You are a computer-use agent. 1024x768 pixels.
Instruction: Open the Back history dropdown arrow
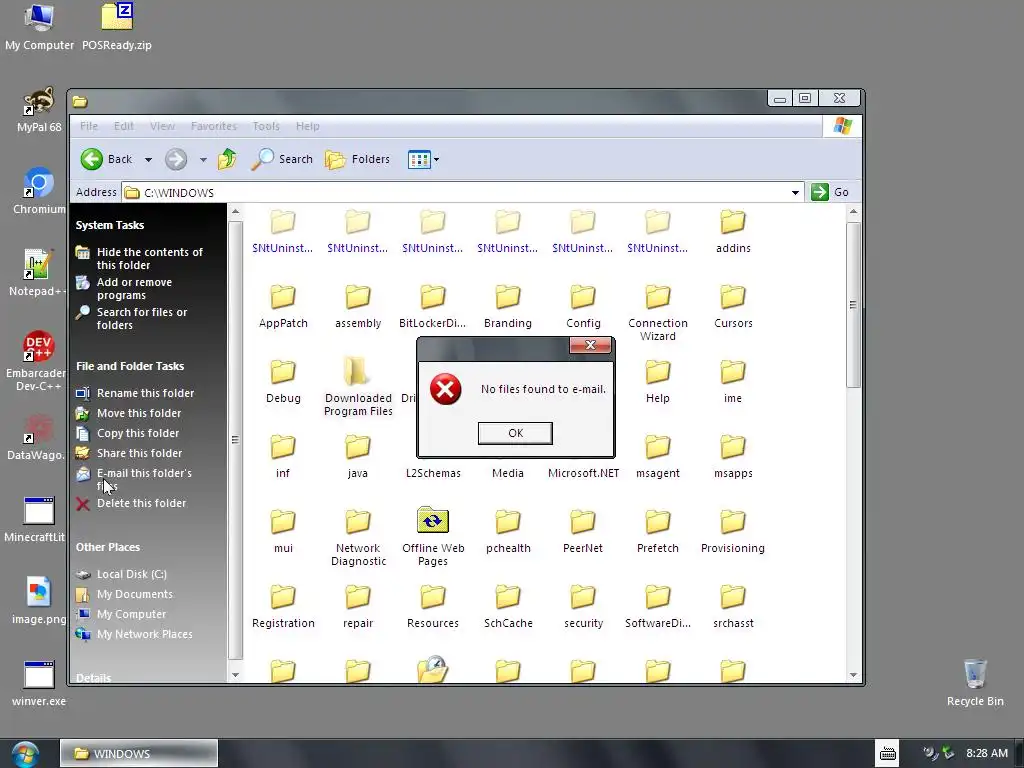point(148,159)
